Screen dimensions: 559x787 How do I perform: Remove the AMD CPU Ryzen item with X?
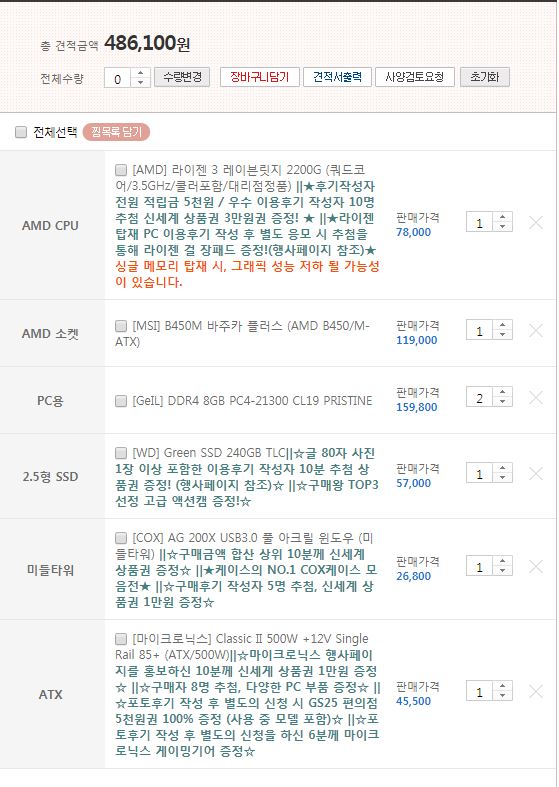click(x=535, y=222)
